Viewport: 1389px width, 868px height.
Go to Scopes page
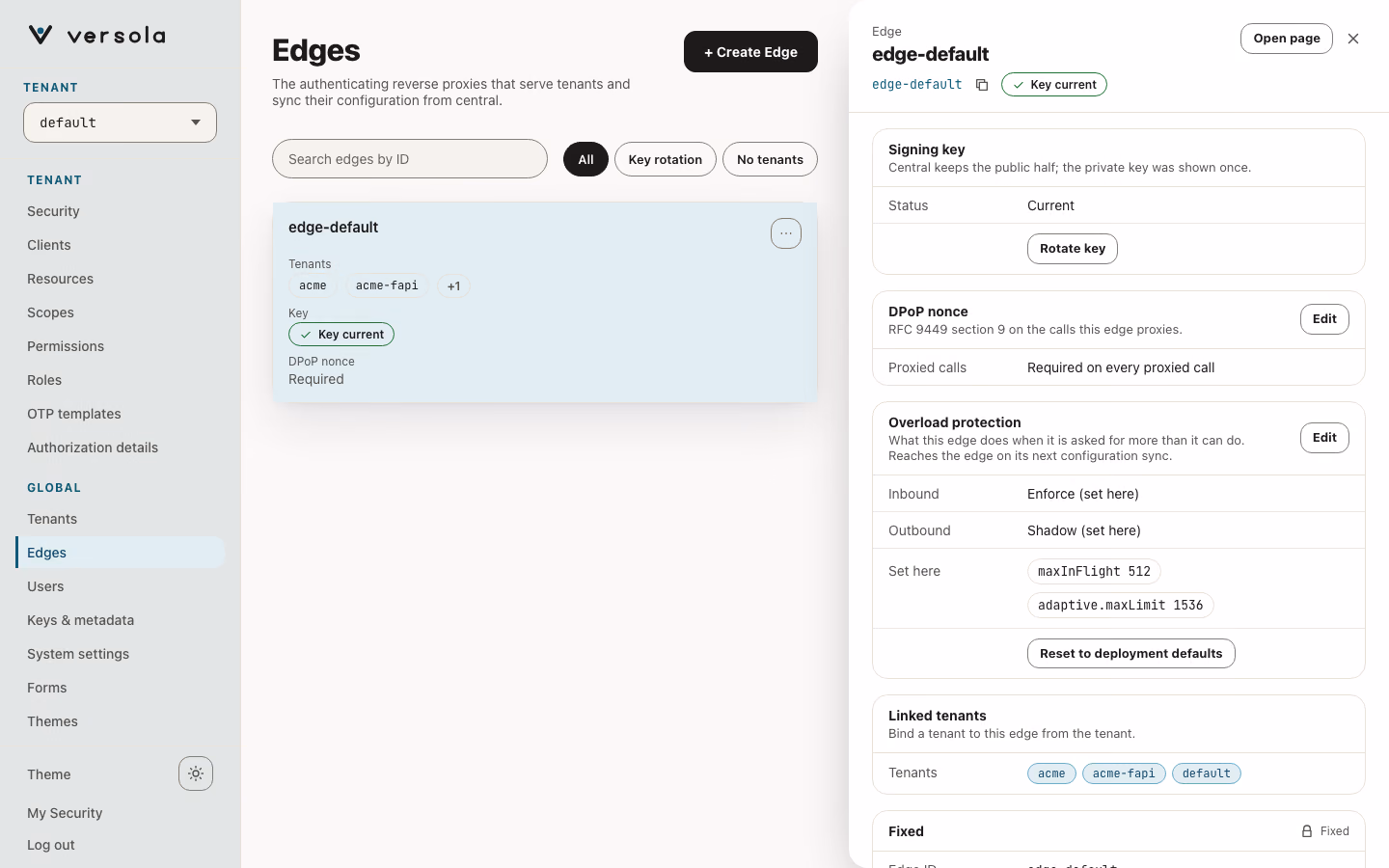click(x=120, y=312)
